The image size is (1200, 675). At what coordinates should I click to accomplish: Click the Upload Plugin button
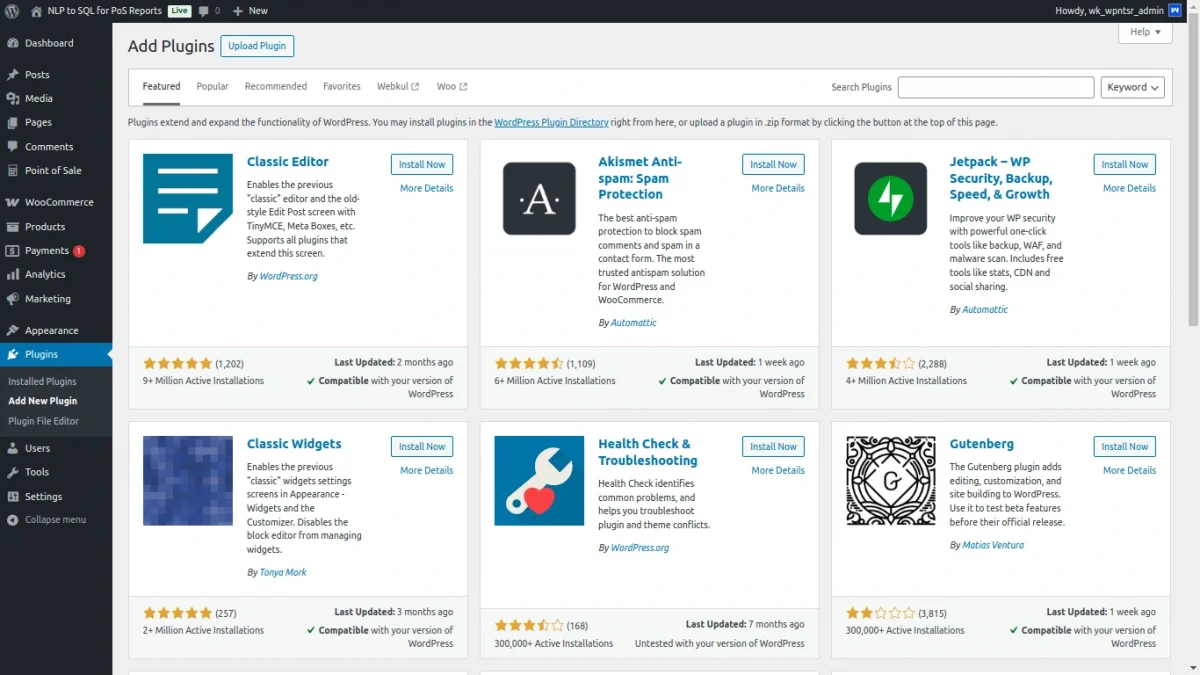[x=257, y=46]
